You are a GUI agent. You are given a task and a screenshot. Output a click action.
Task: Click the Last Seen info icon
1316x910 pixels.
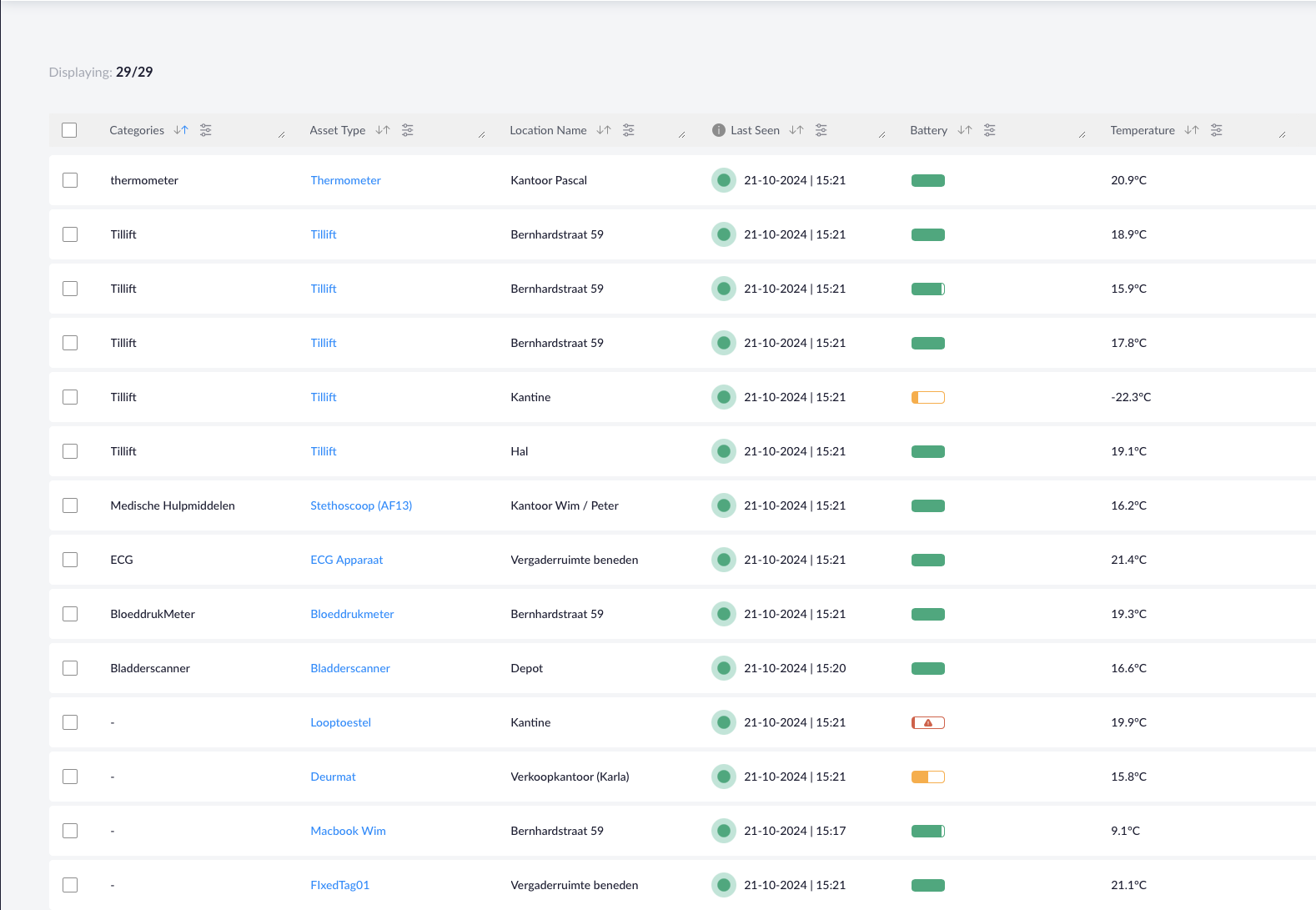pos(718,130)
